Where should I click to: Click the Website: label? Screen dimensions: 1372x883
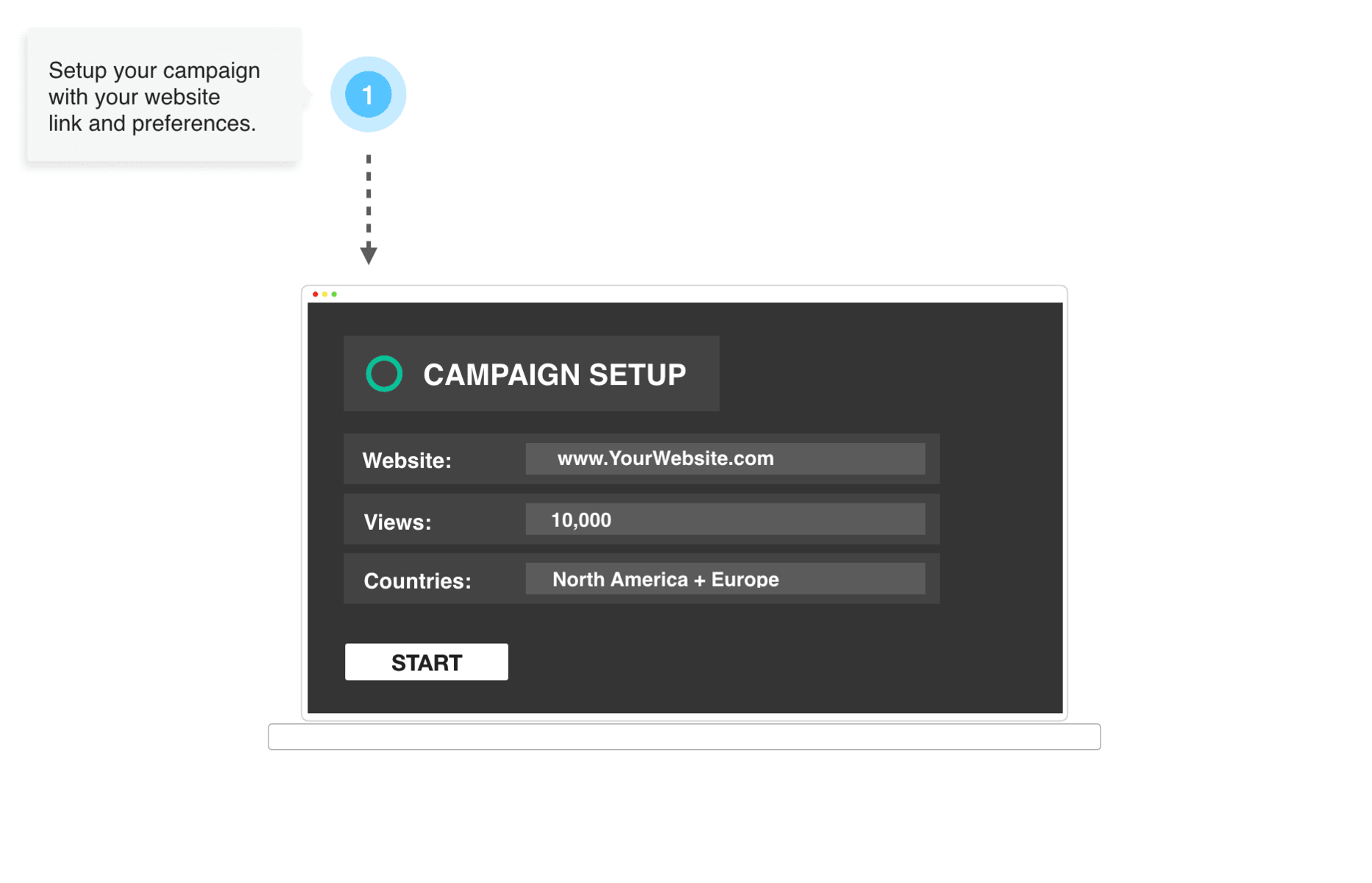[407, 461]
